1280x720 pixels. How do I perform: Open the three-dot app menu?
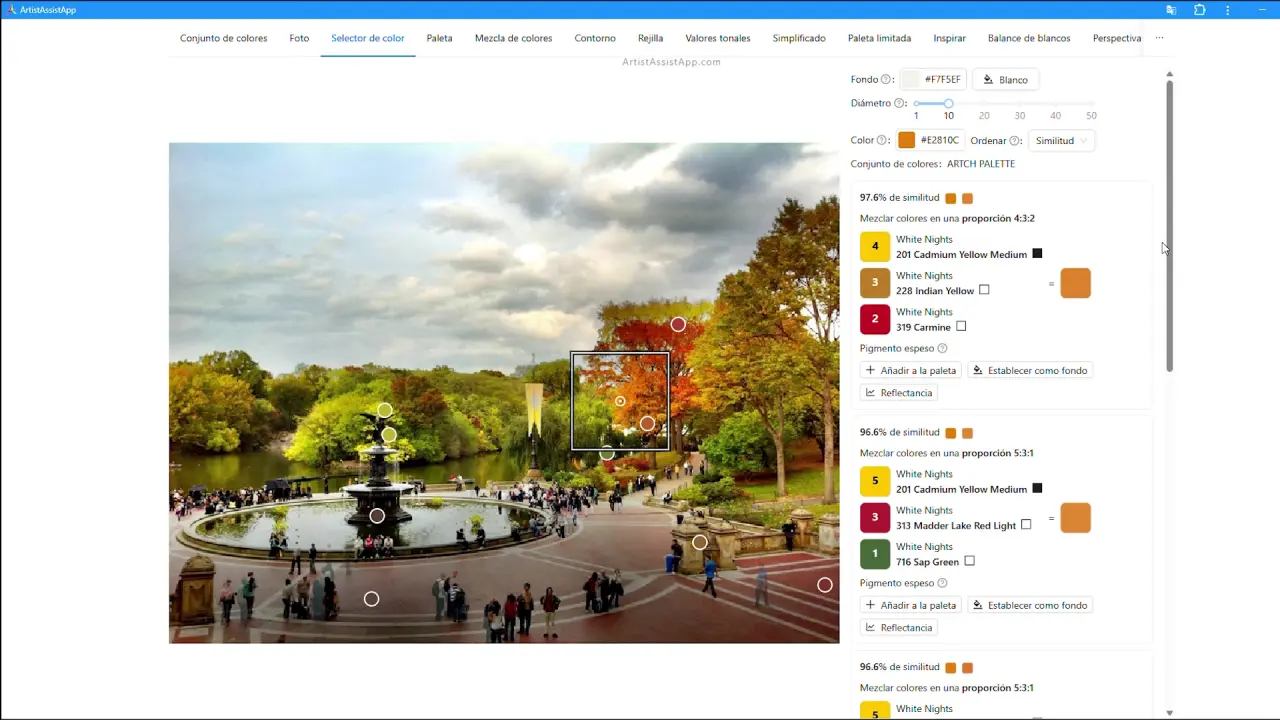point(1228,10)
